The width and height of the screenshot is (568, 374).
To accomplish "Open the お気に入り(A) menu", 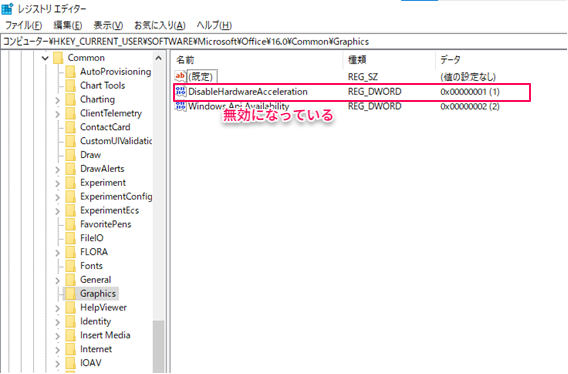I will (160, 25).
